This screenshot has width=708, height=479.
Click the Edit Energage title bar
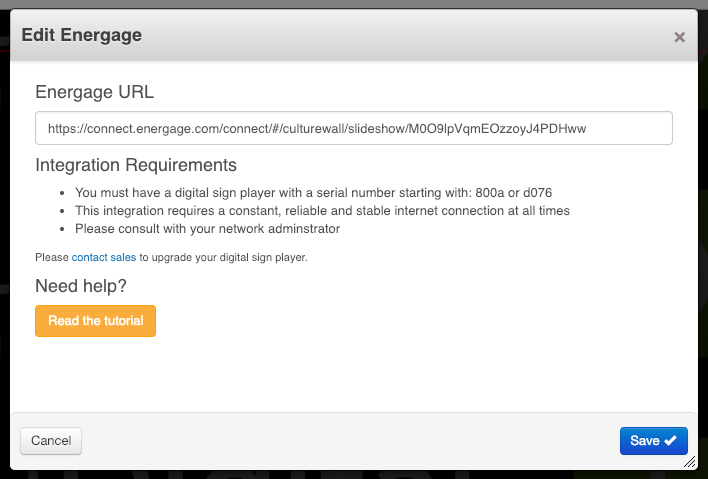[354, 35]
